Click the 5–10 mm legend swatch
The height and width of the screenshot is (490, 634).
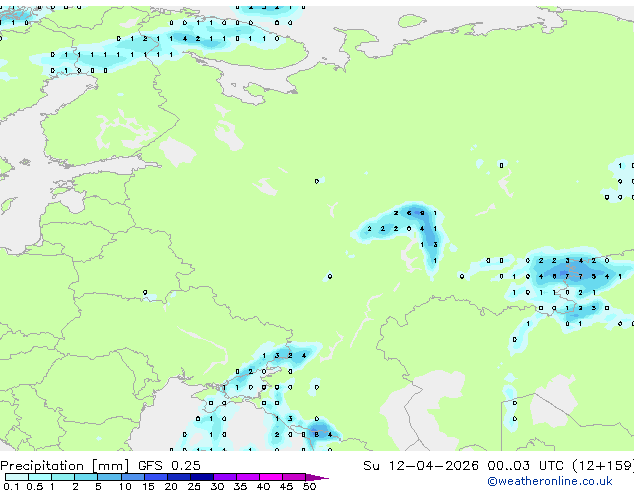(109, 477)
